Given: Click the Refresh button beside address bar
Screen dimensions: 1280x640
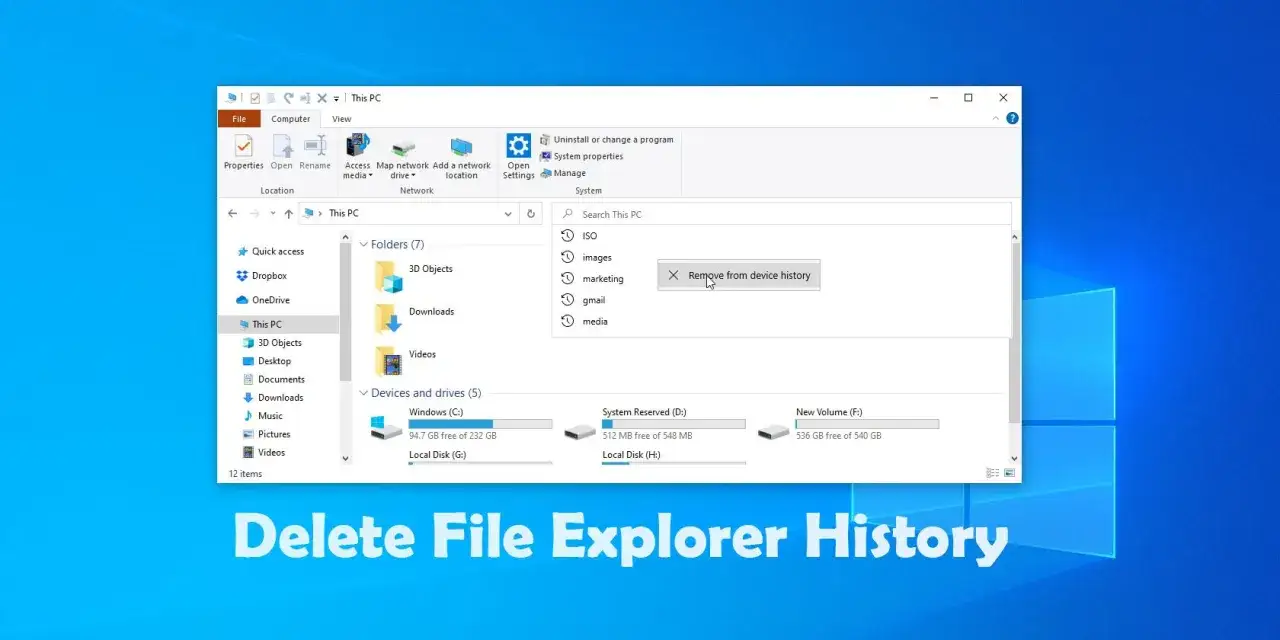Looking at the screenshot, I should [533, 213].
